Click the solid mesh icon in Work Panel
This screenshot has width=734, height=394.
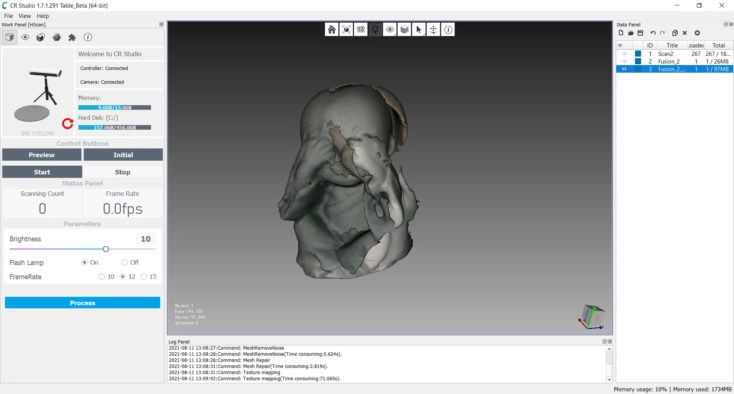coord(56,37)
